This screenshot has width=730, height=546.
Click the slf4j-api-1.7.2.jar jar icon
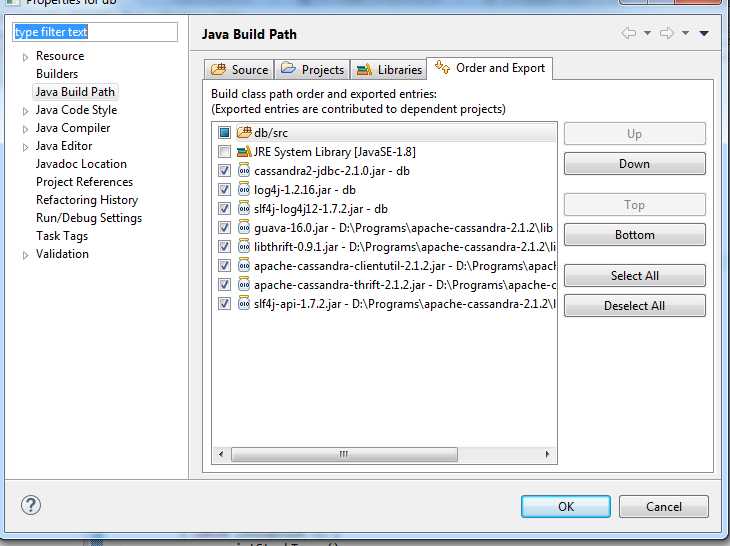(244, 304)
